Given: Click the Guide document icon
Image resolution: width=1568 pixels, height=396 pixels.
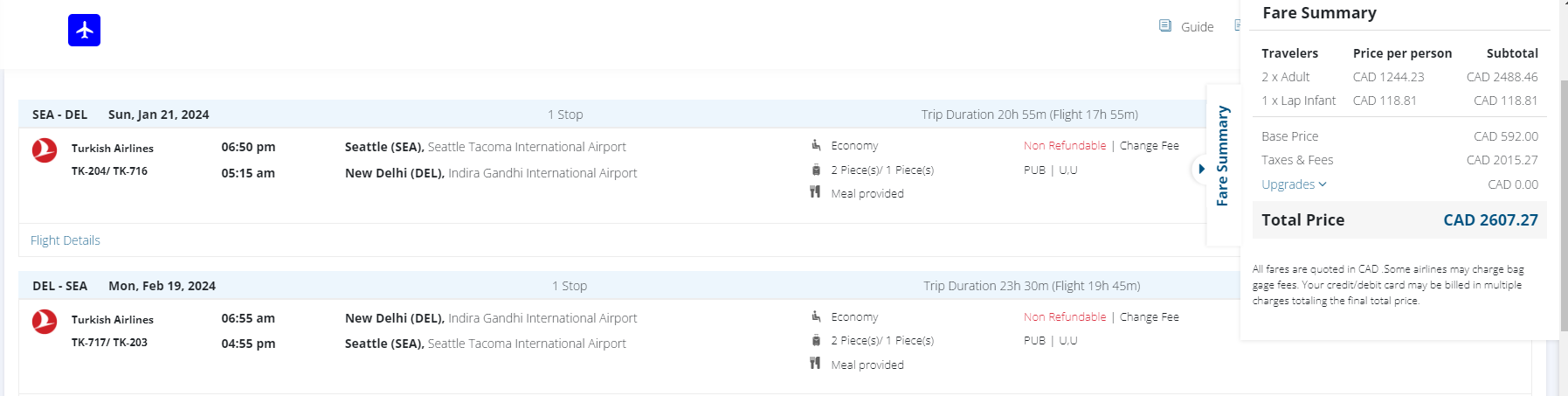Looking at the screenshot, I should 1164,26.
